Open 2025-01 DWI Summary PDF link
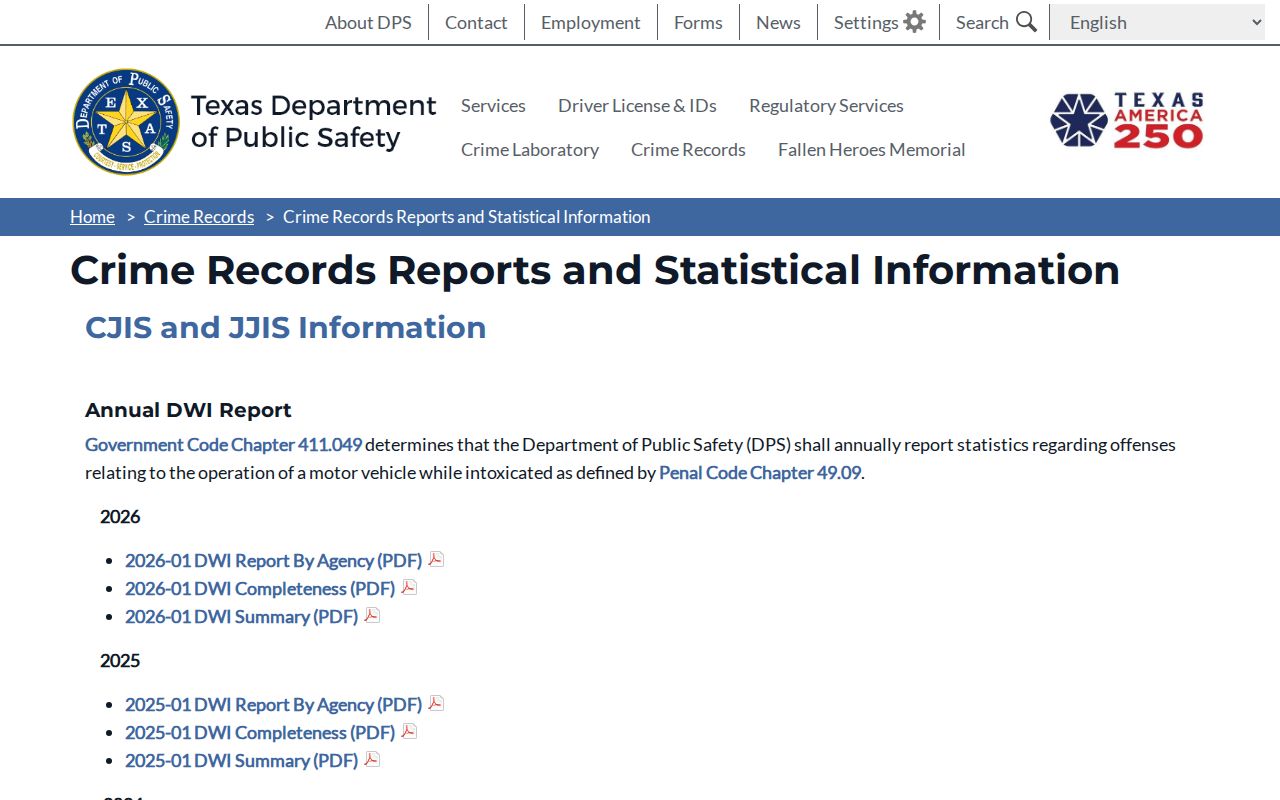1280x800 pixels. 241,760
